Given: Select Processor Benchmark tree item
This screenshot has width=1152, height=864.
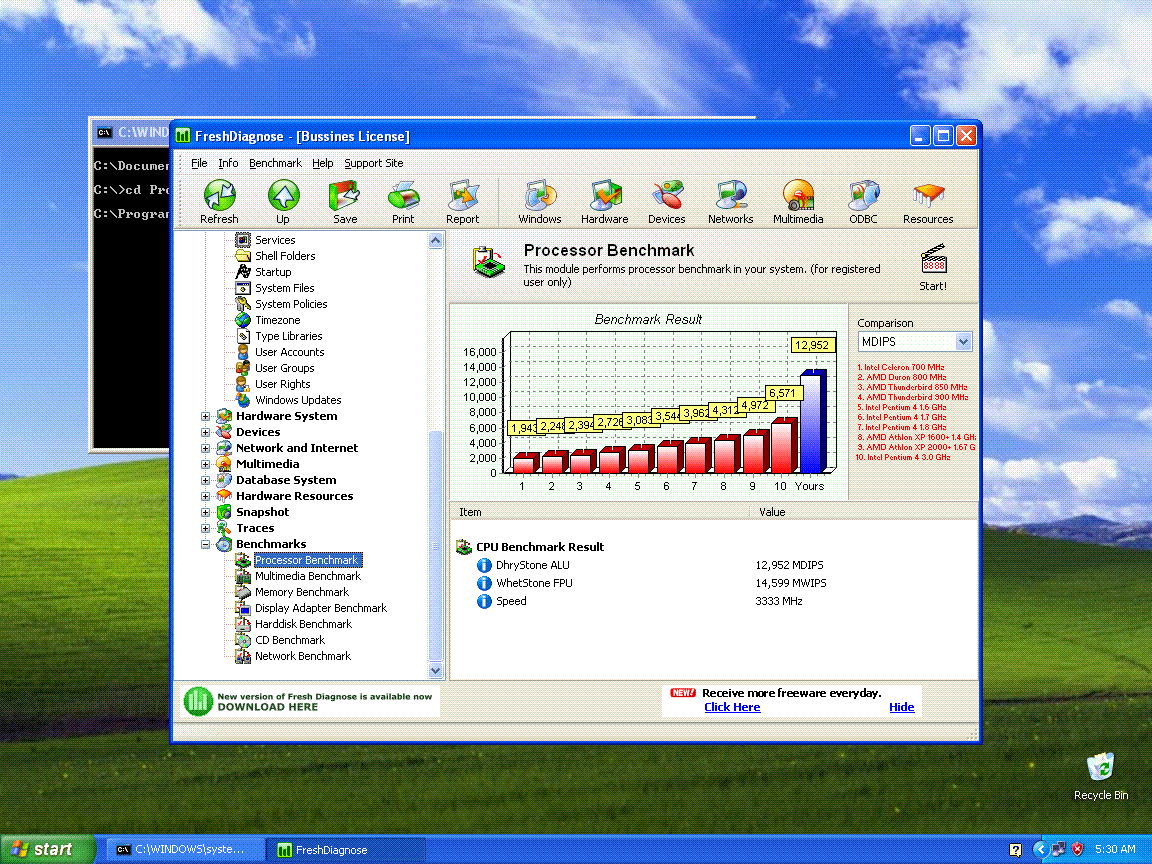Looking at the screenshot, I should tap(306, 560).
